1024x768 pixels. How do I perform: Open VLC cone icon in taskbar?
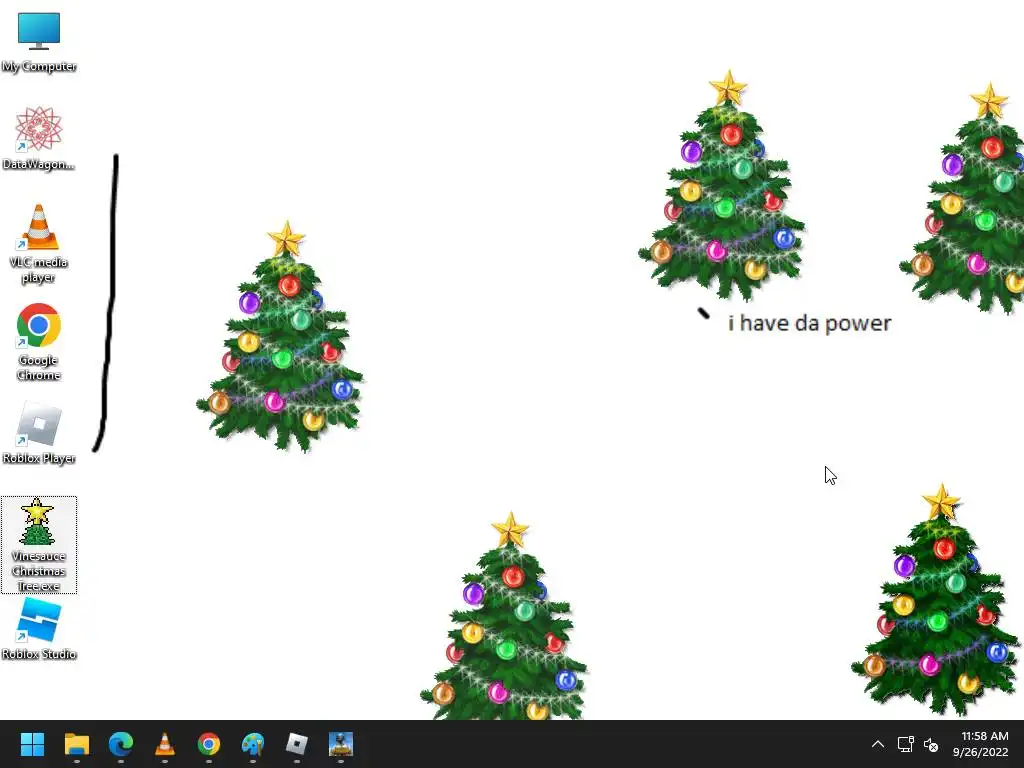point(165,744)
